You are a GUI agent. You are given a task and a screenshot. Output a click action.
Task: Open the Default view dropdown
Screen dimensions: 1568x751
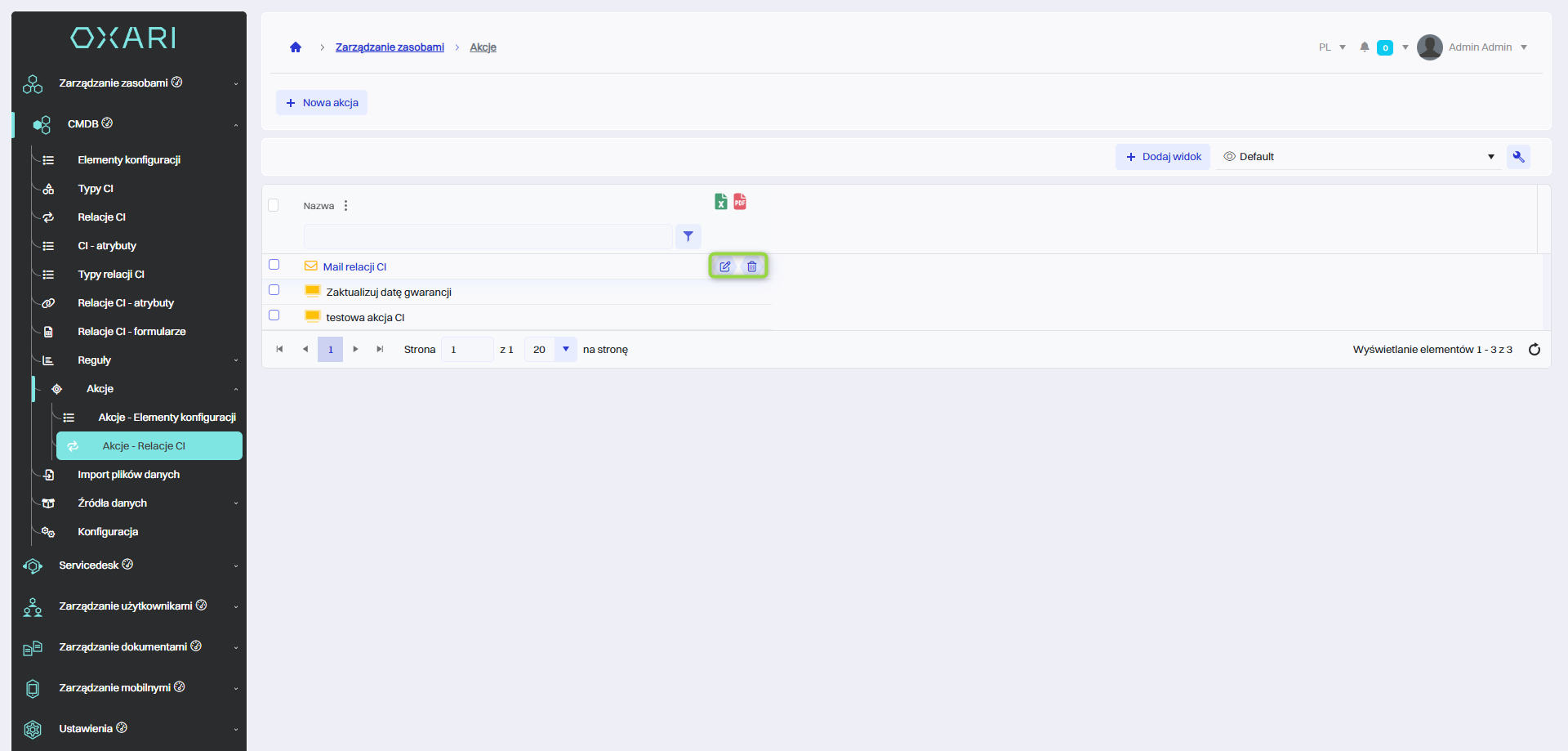coord(1359,157)
